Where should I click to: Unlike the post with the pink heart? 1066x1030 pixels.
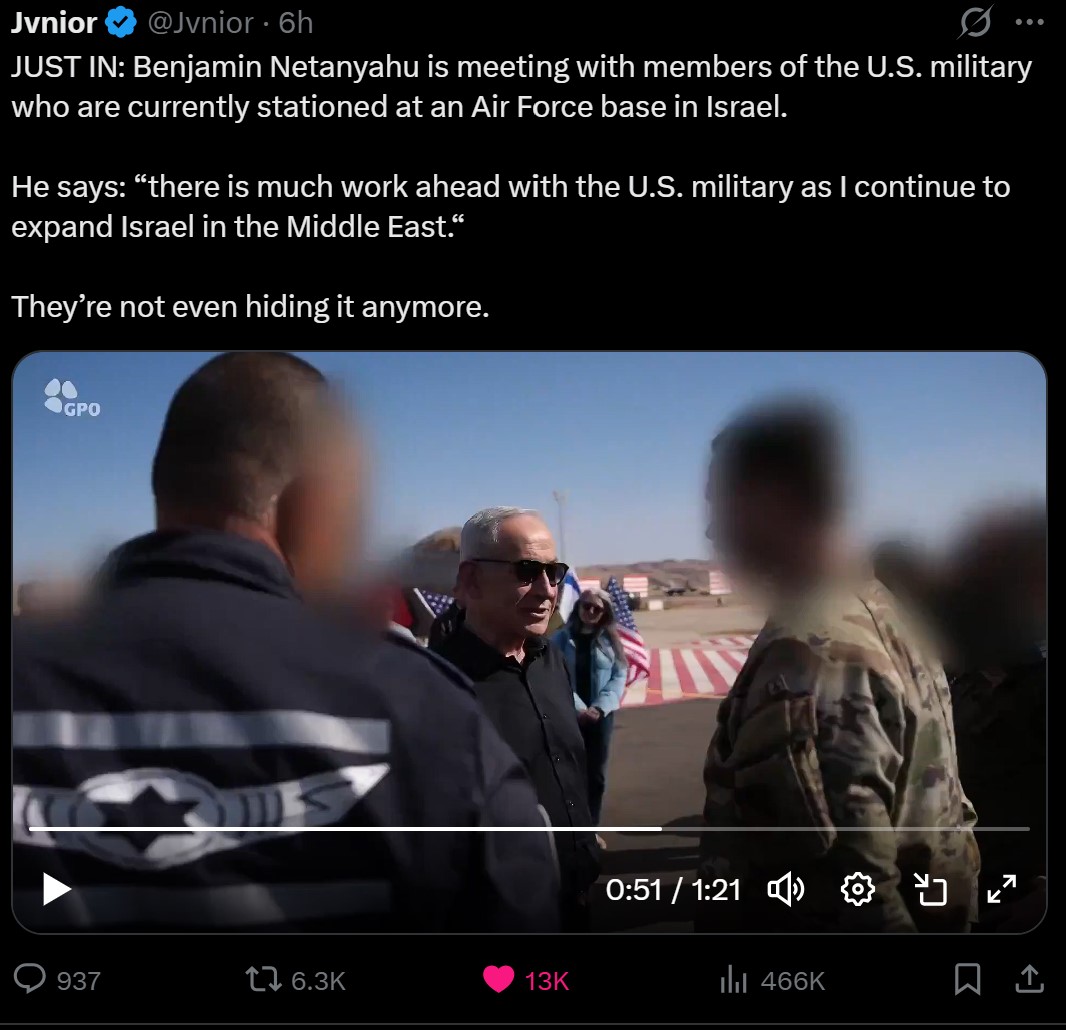[498, 980]
